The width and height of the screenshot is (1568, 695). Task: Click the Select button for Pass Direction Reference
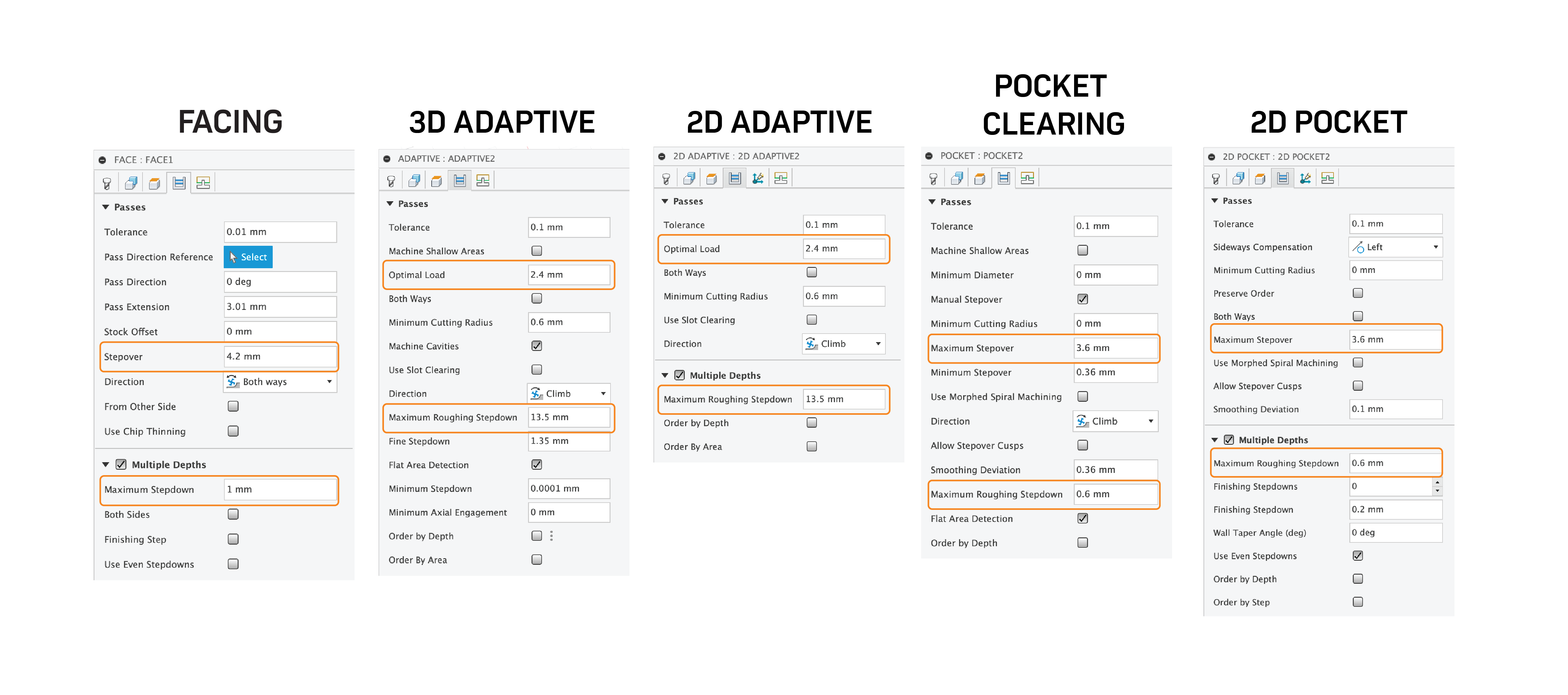tap(248, 257)
